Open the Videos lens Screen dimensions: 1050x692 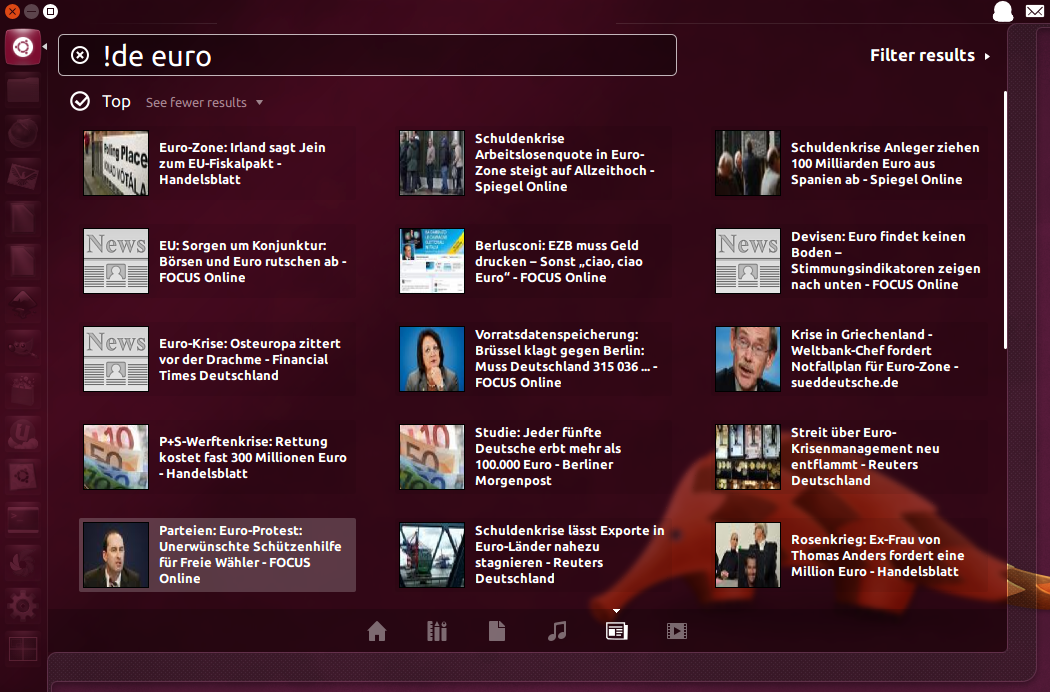pos(677,631)
